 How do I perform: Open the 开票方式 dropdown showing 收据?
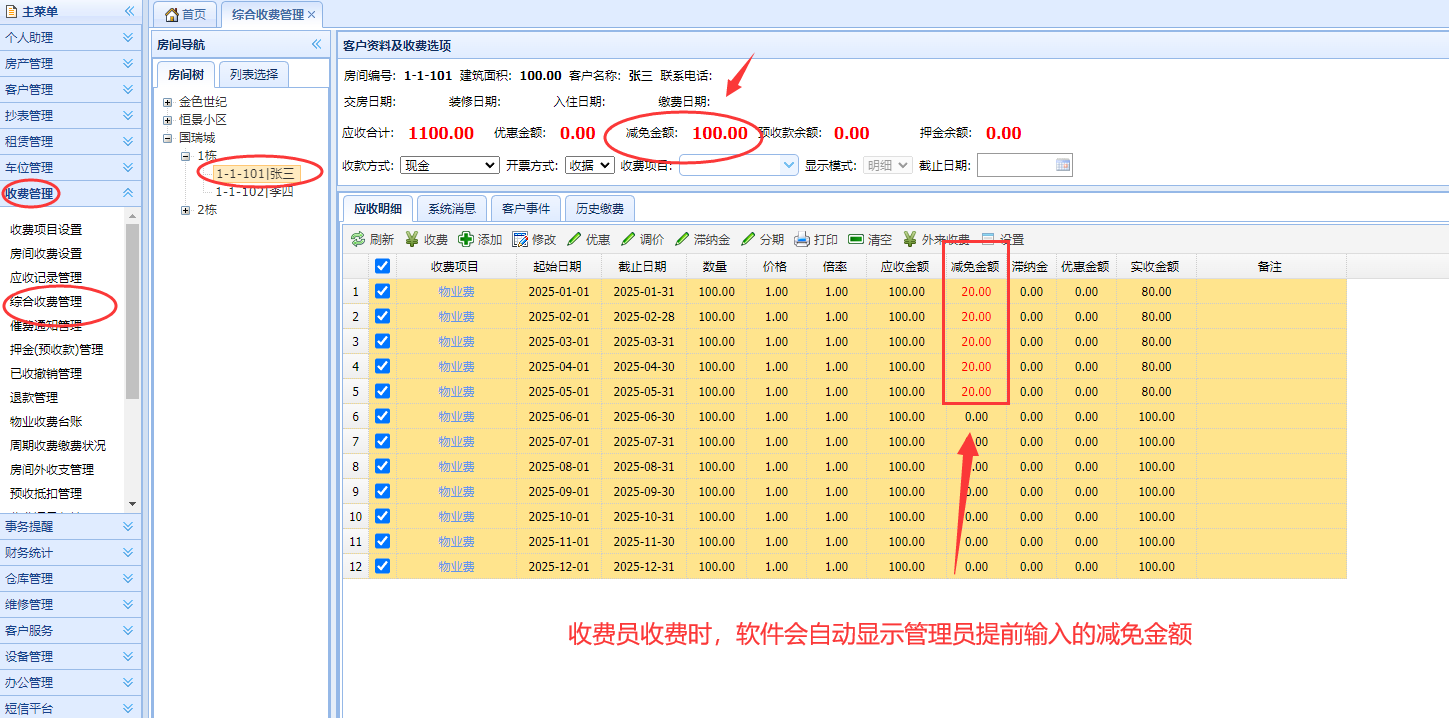(589, 165)
